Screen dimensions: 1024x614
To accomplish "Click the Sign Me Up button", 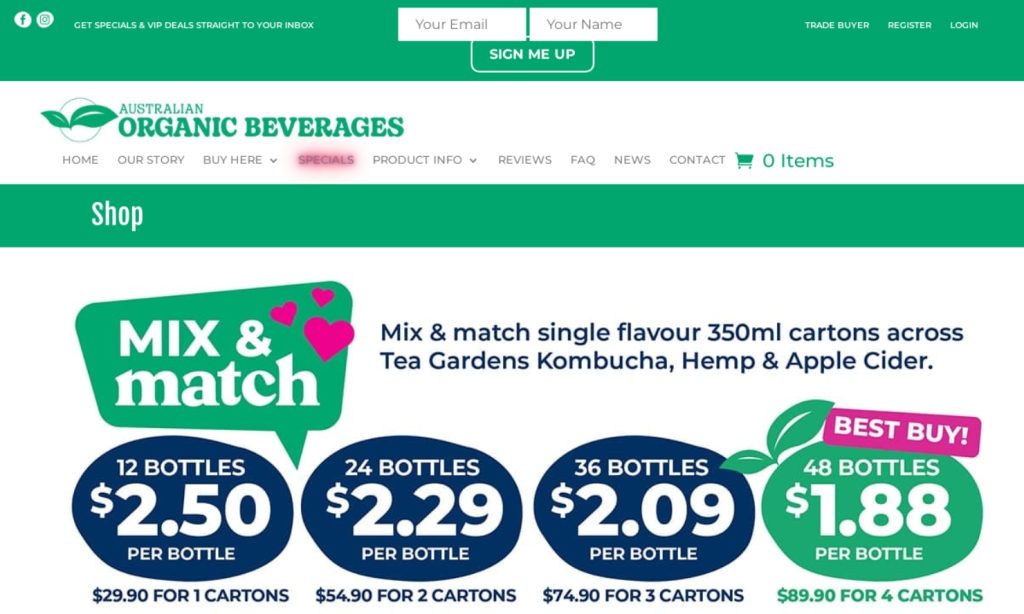I will 532,55.
